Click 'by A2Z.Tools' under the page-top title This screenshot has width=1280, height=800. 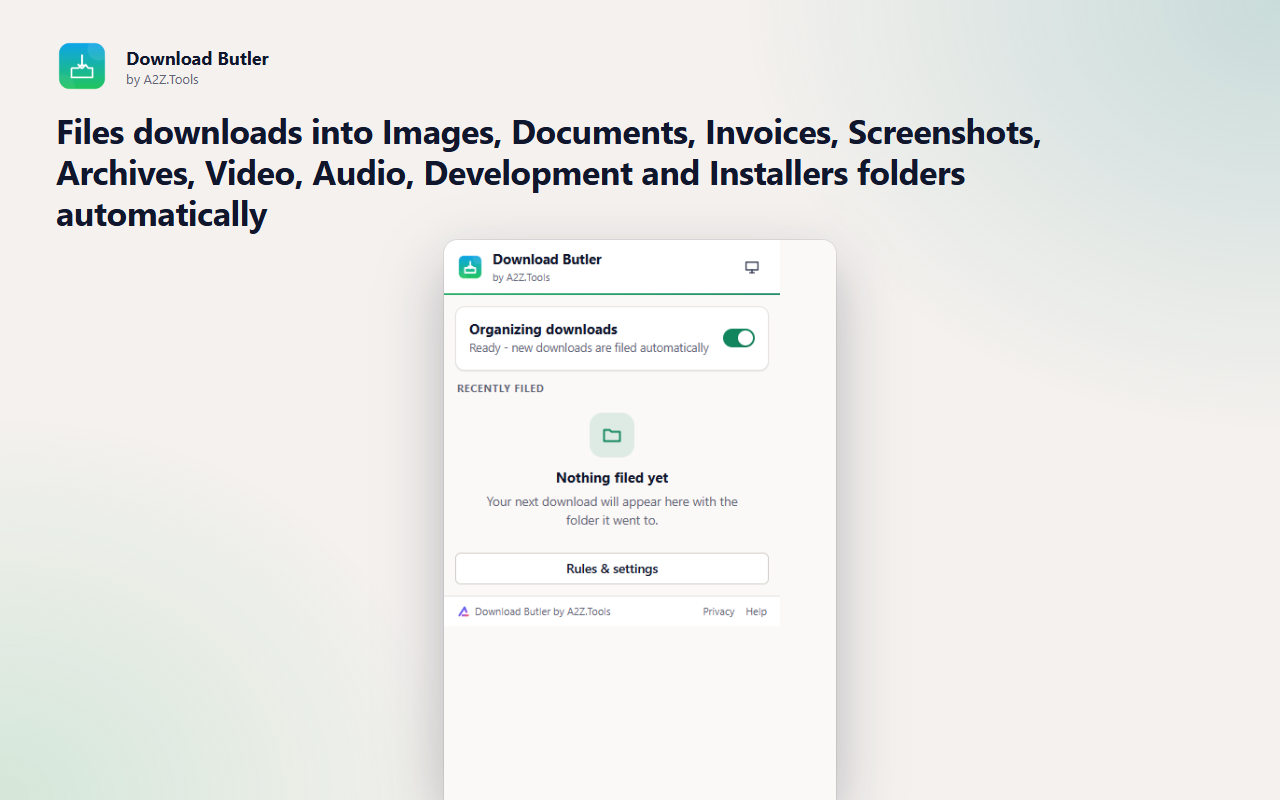click(x=162, y=80)
